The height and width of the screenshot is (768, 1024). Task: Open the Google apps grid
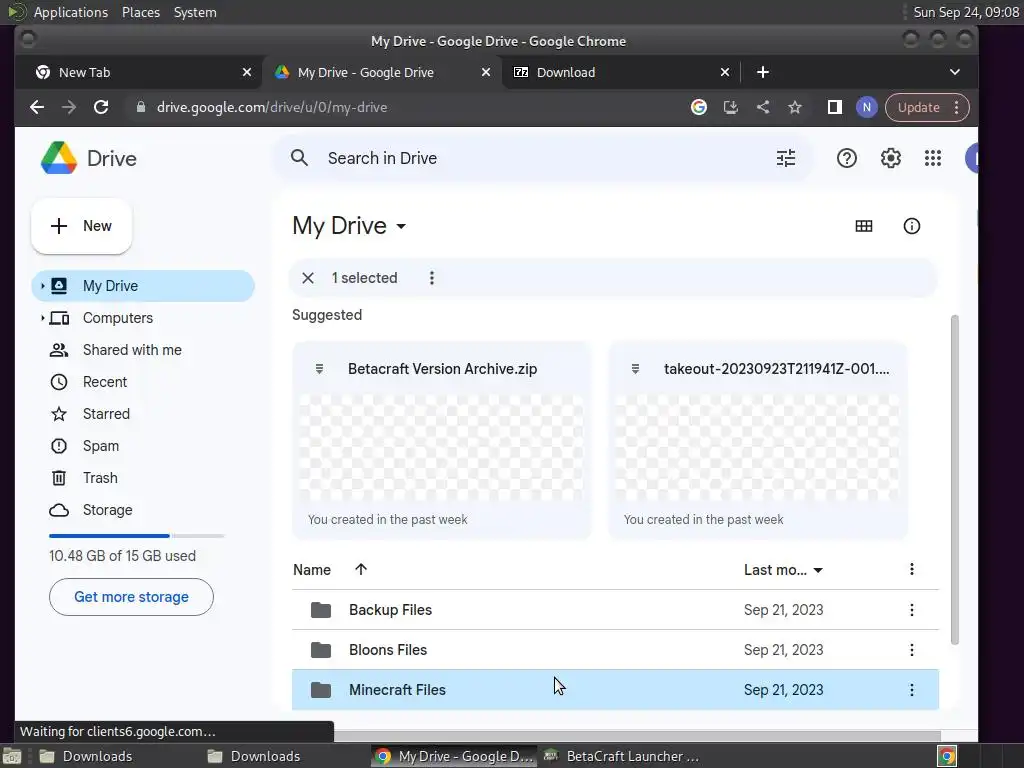(x=933, y=158)
